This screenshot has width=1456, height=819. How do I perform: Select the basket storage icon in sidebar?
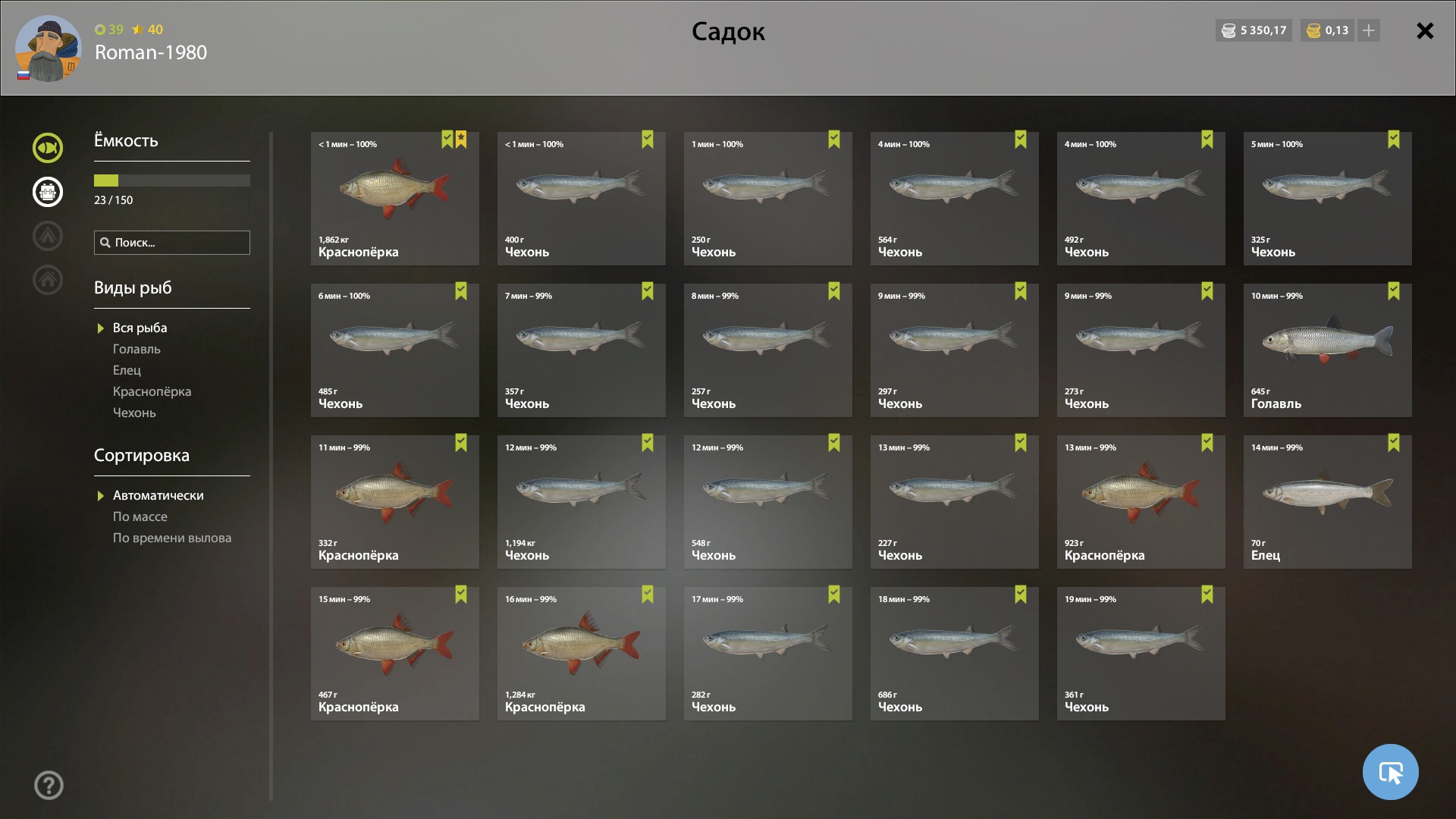48,192
